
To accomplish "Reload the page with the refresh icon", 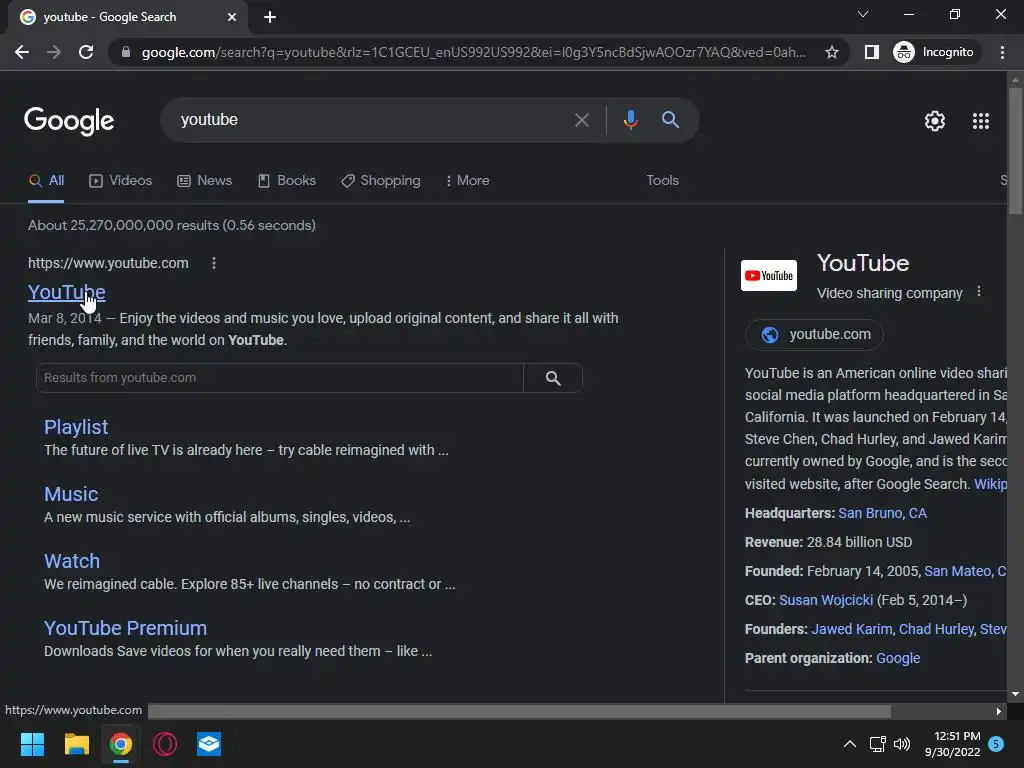I will (x=86, y=52).
